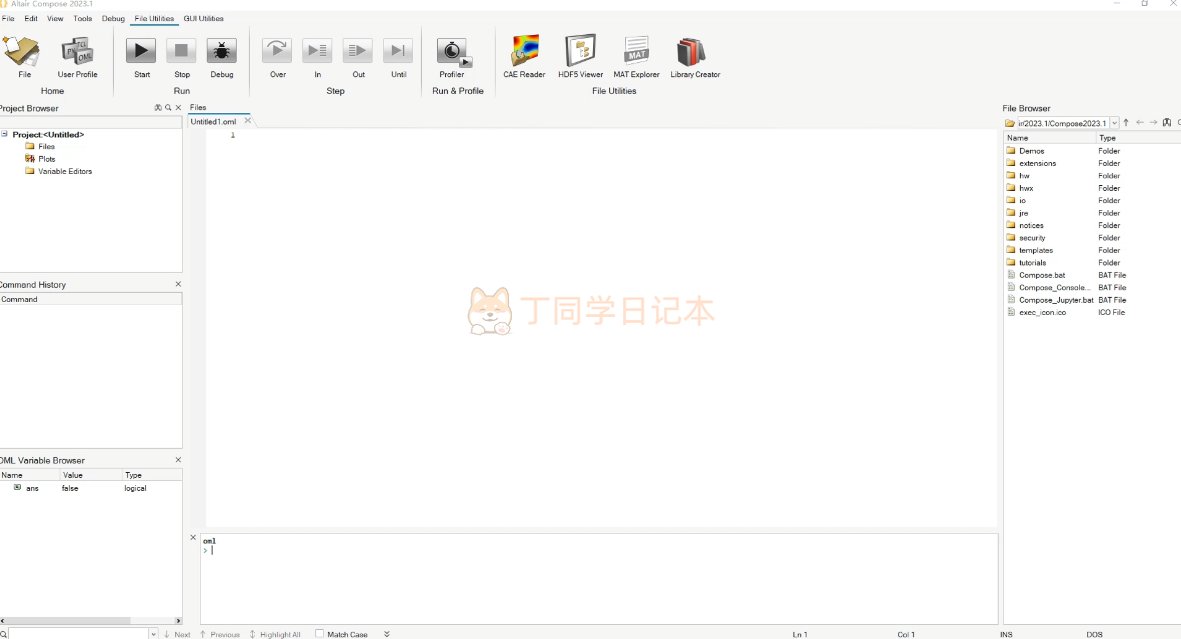Open the Library Creator

pos(695,51)
